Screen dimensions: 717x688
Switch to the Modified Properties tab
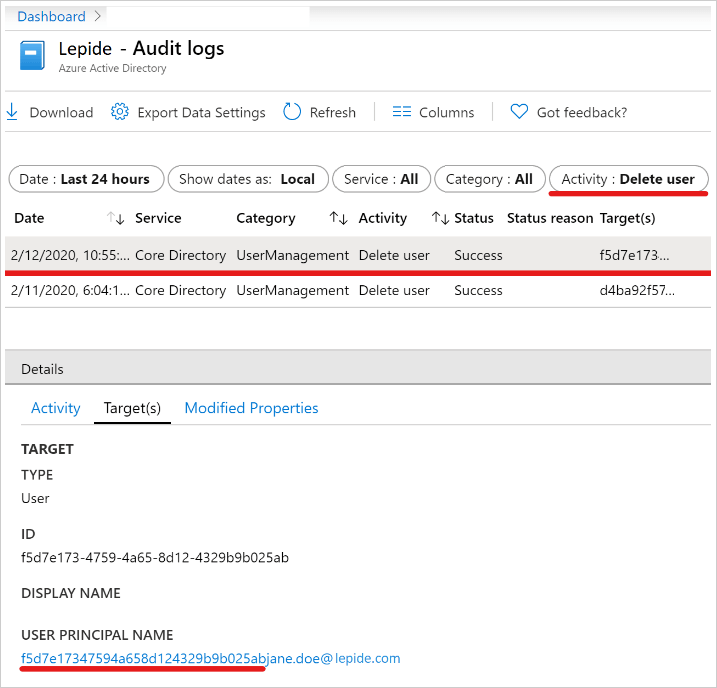pos(251,408)
